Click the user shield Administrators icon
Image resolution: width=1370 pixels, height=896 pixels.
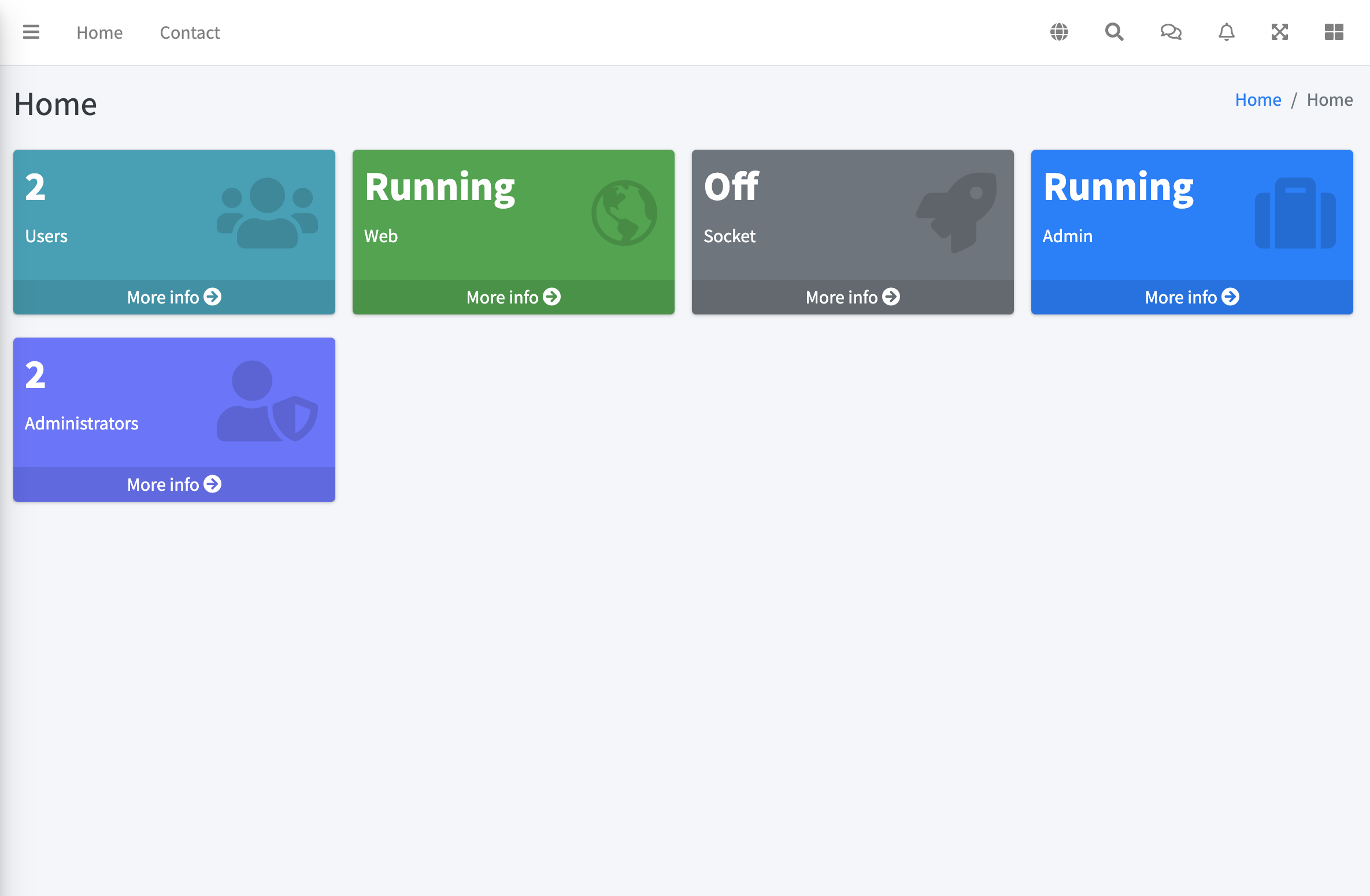267,401
